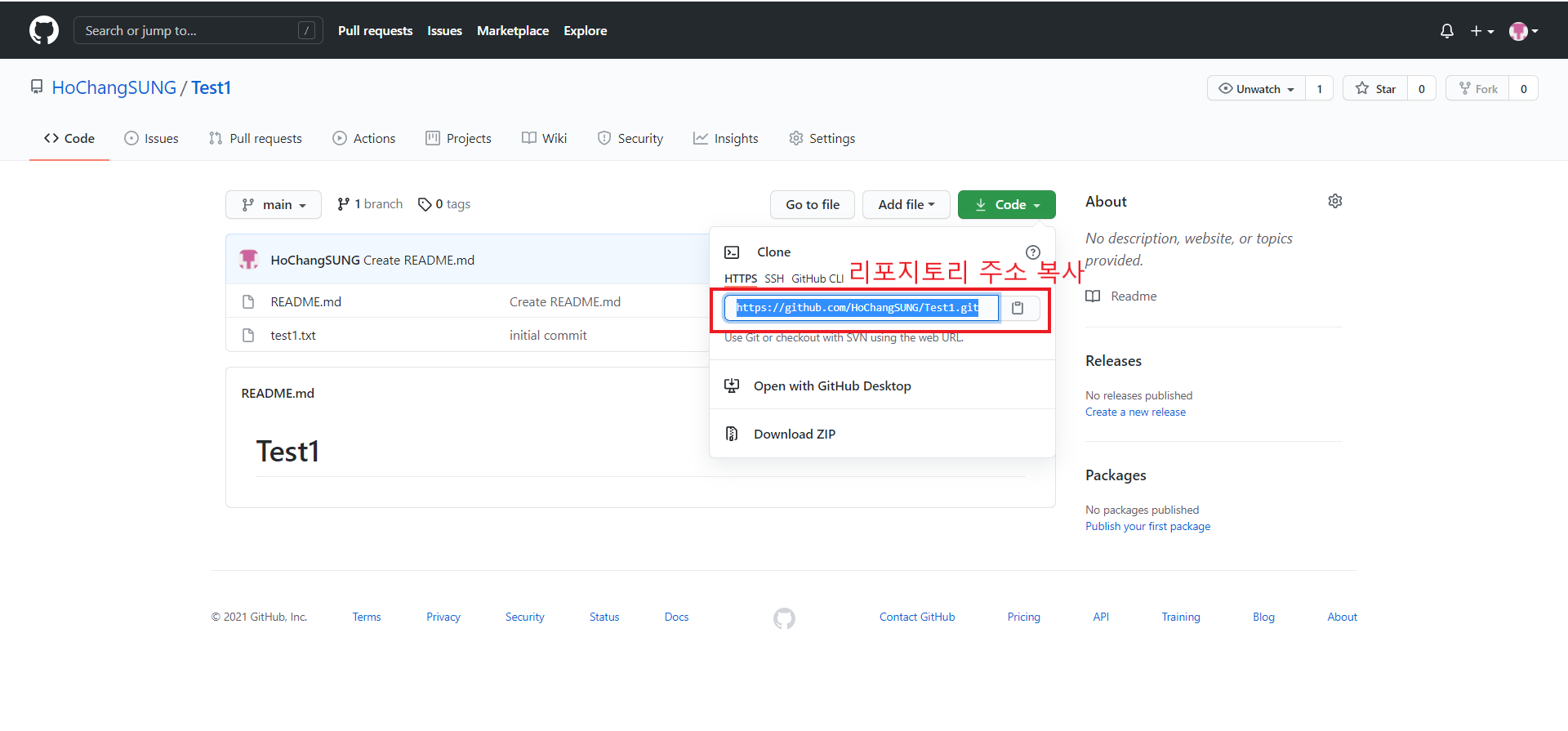The height and width of the screenshot is (731, 1568).
Task: Switch to the Insights tab
Action: [x=726, y=138]
